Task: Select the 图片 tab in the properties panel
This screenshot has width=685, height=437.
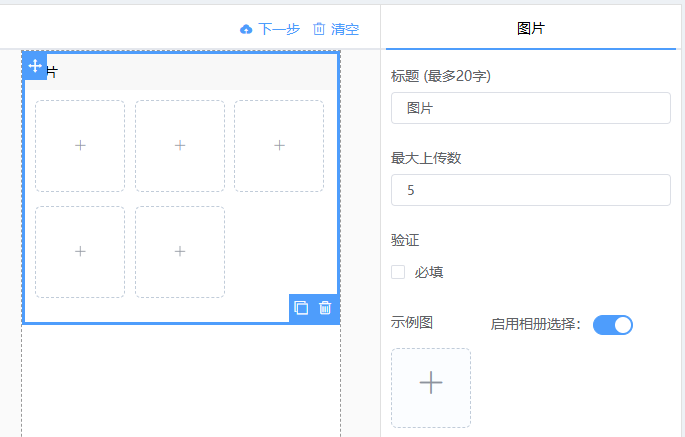Action: (531, 28)
